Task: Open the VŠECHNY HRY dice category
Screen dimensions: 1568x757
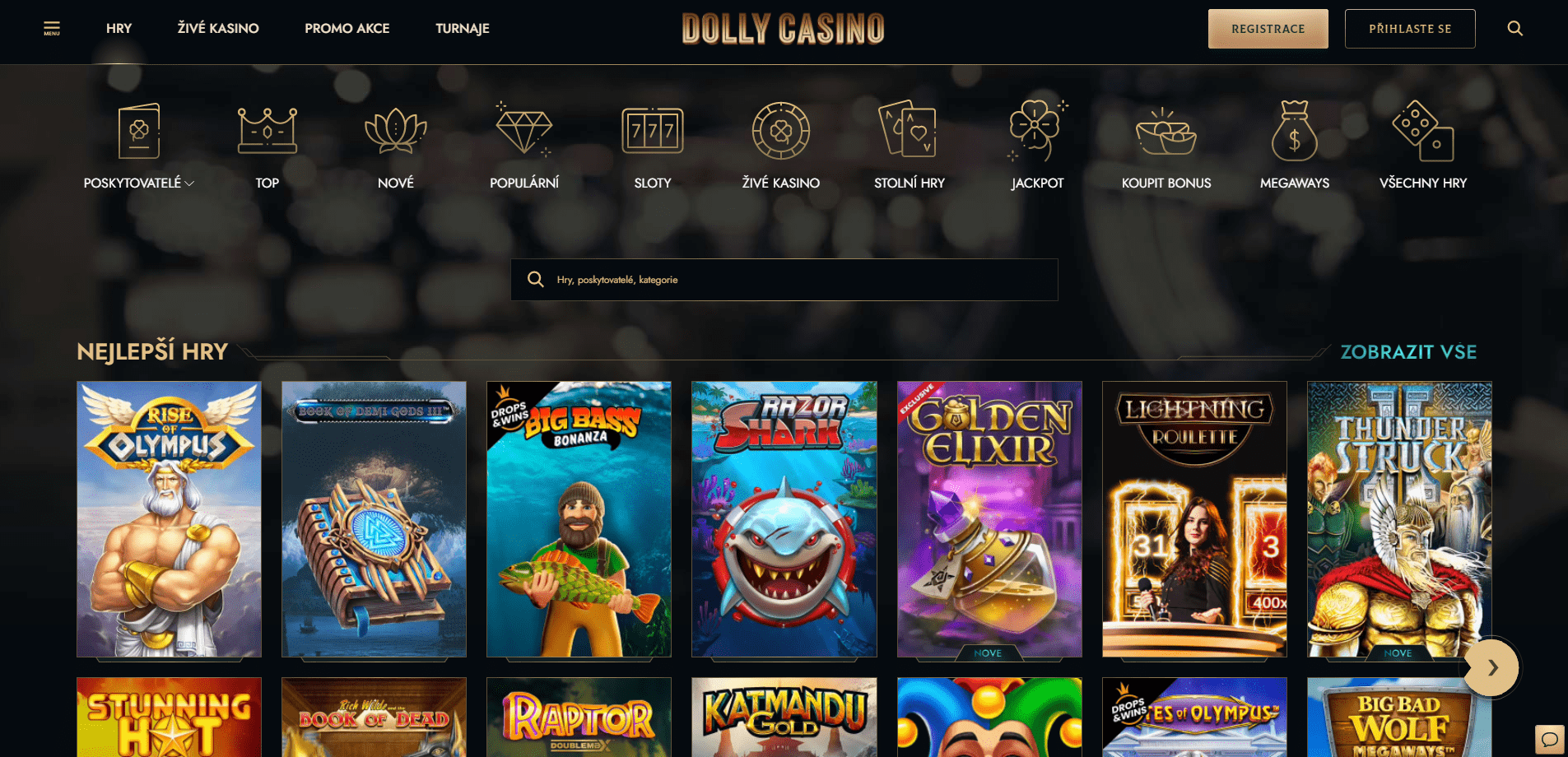Action: tap(1423, 130)
